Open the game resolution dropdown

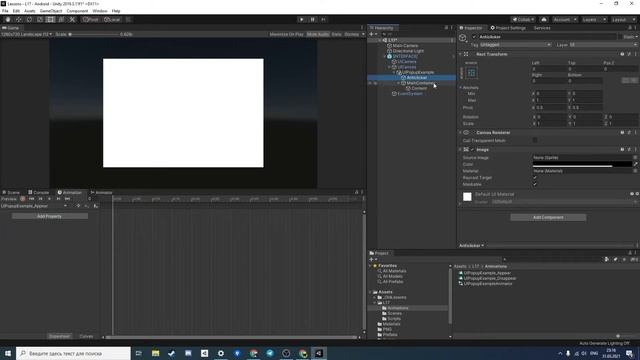click(27, 34)
